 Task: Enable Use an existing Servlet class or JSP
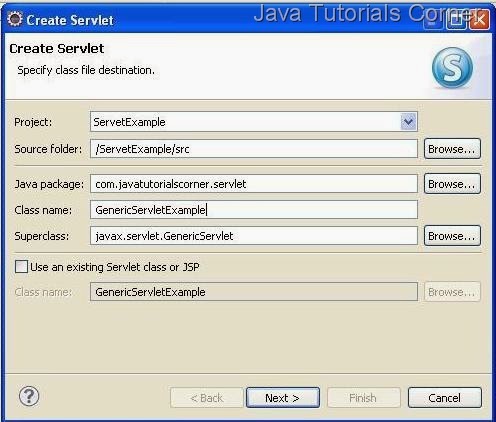[x=21, y=267]
